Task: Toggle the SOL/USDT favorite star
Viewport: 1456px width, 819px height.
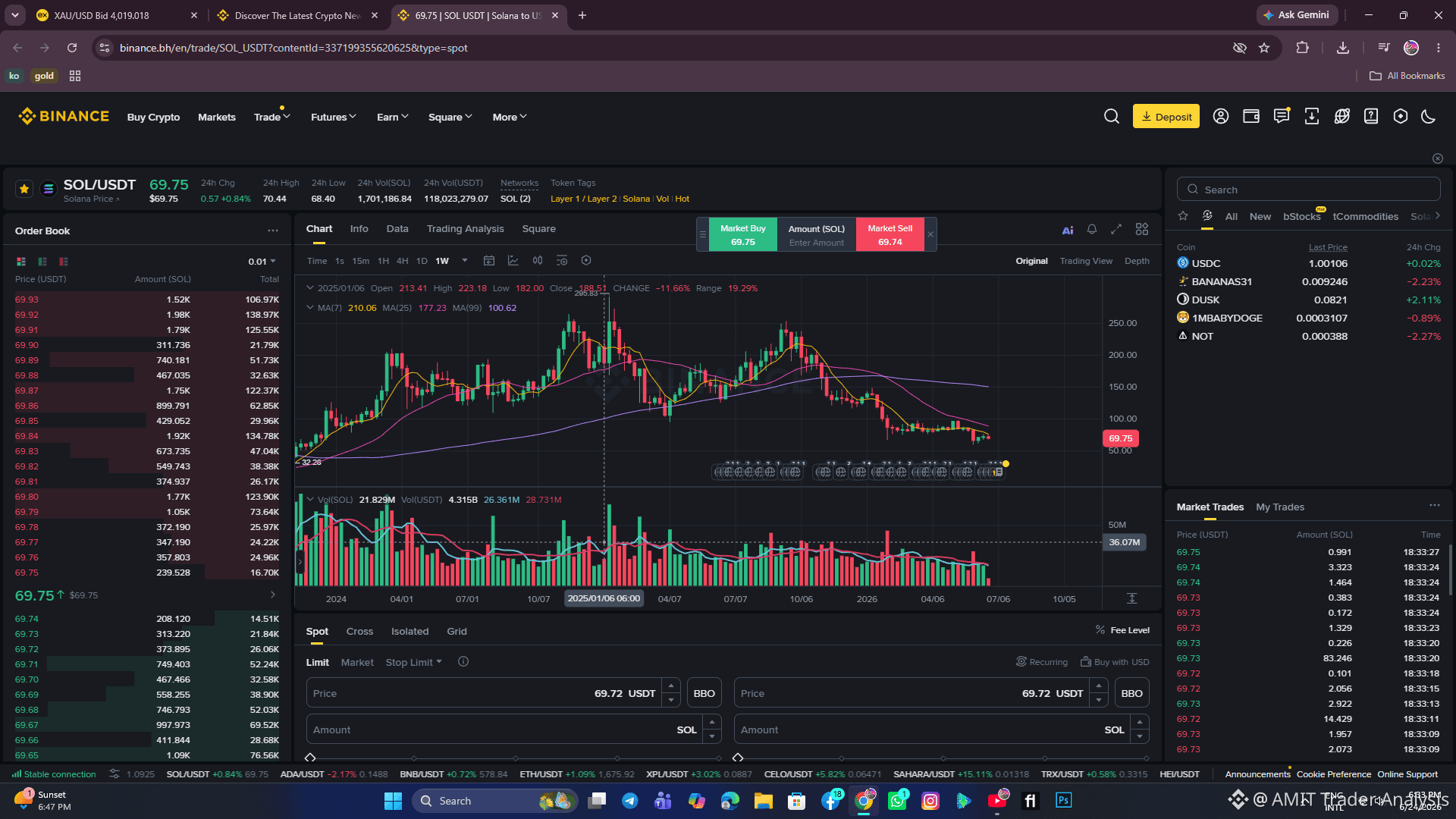Action: coord(24,189)
